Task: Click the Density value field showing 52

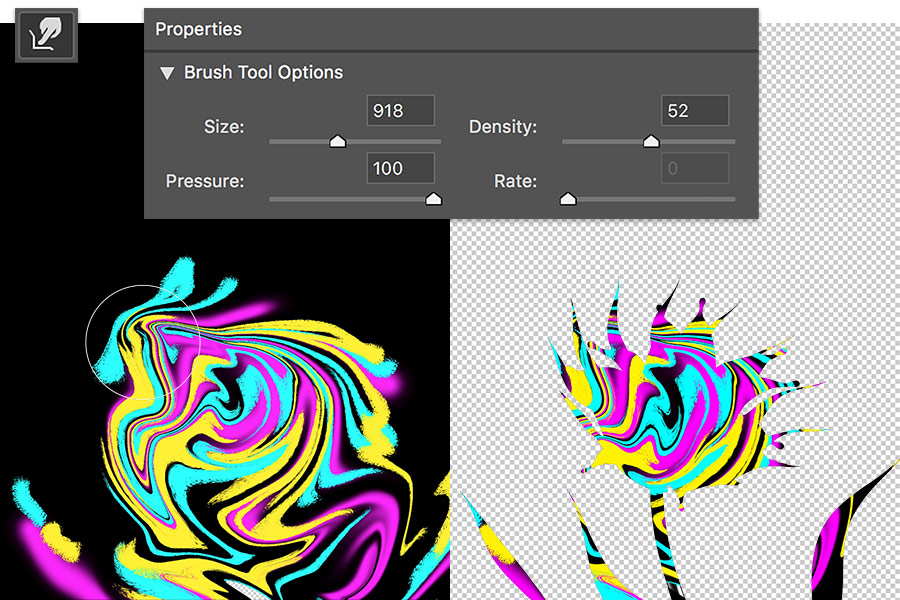Action: coord(695,110)
